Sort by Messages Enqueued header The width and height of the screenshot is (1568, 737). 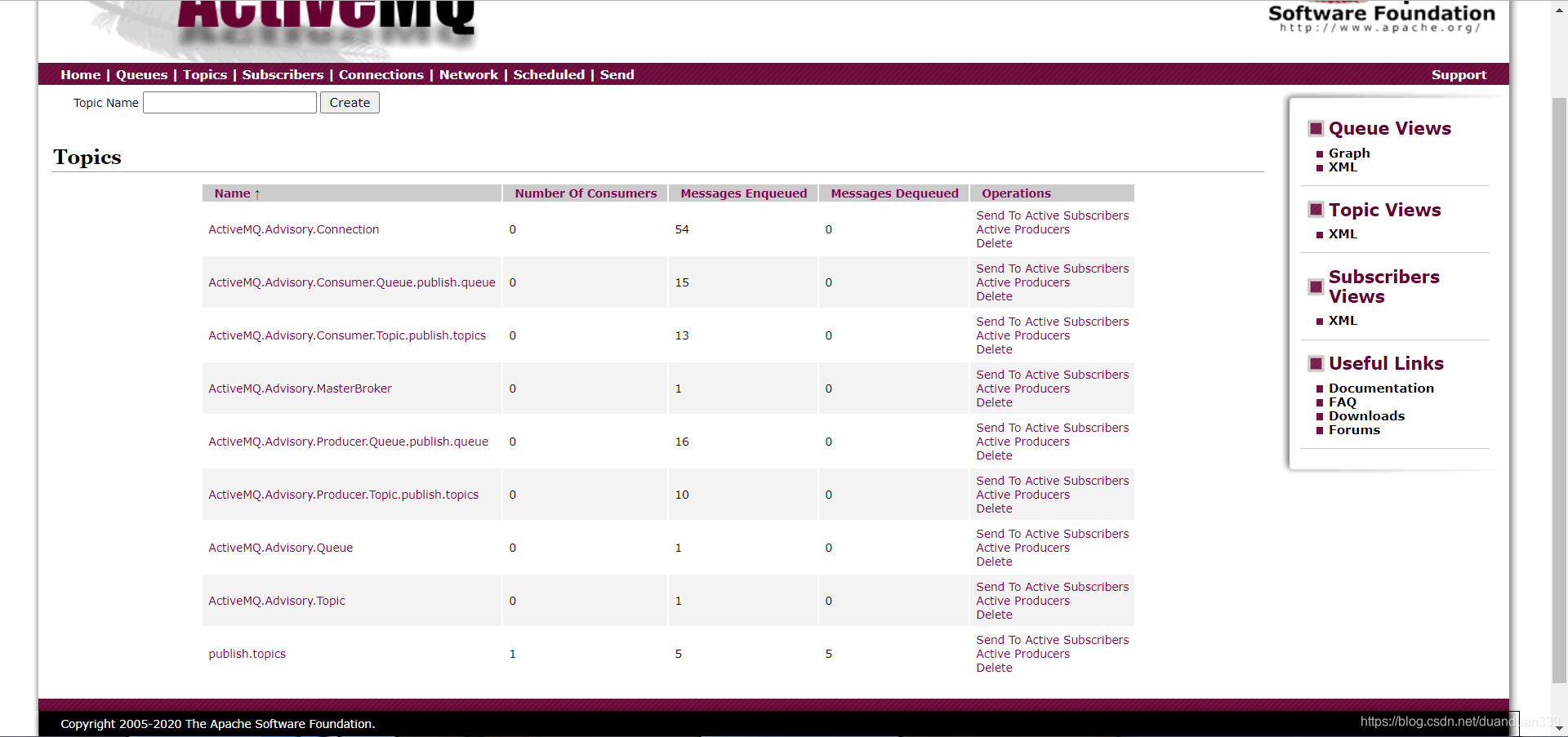coord(743,193)
